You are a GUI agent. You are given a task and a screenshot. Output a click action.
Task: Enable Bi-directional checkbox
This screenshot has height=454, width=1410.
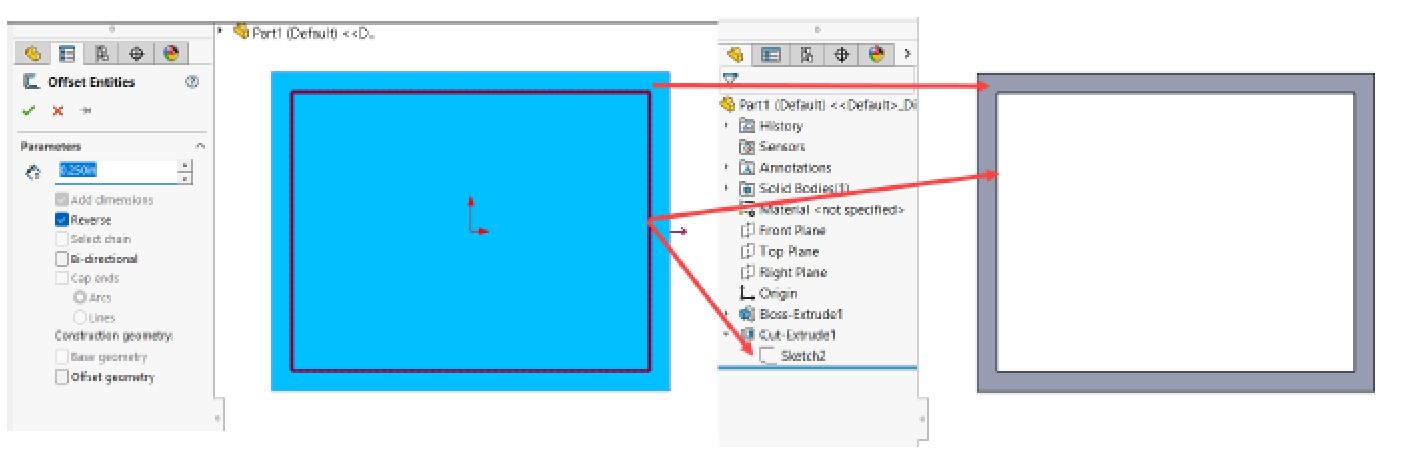click(62, 258)
